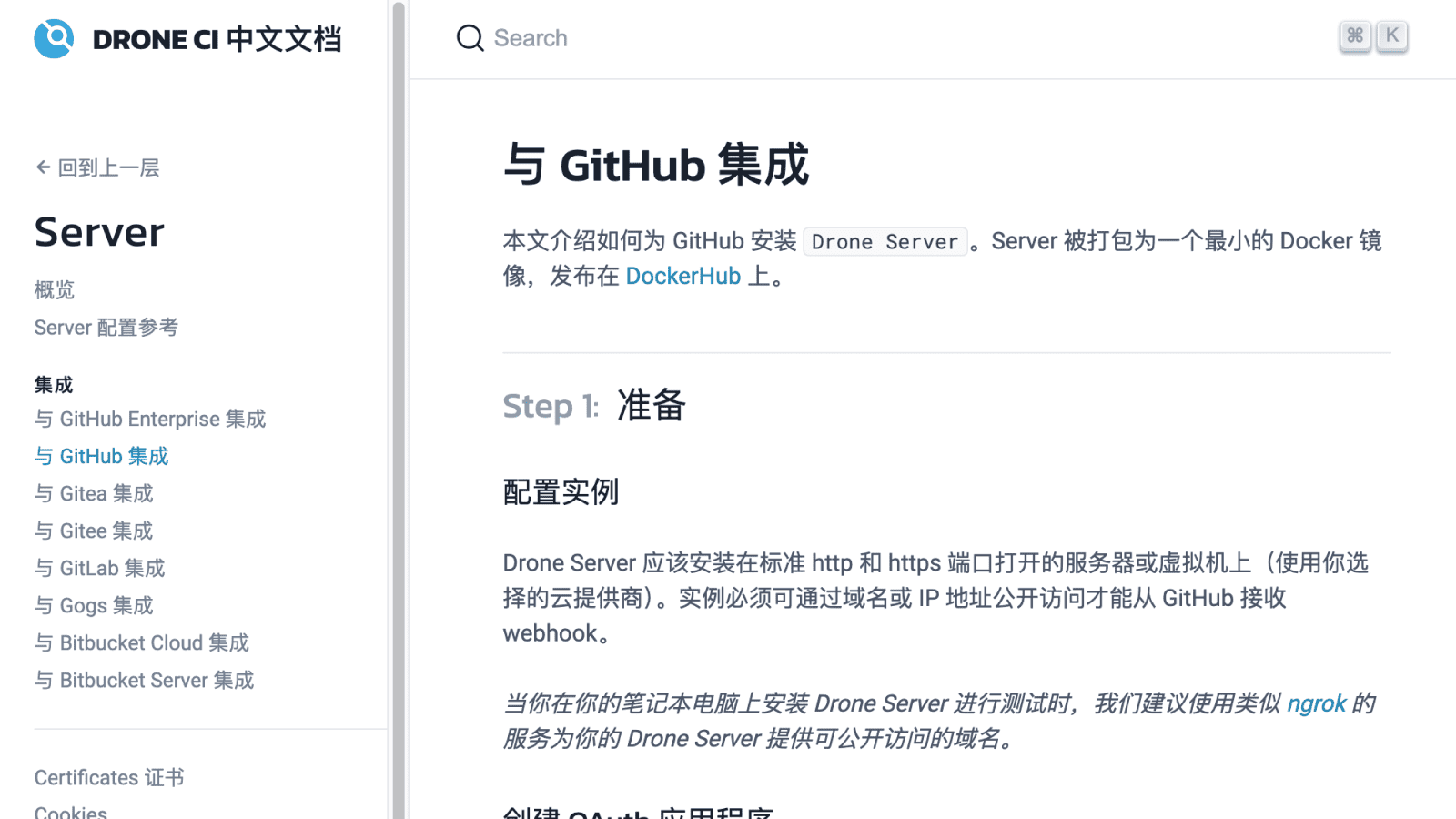
Task: Click the back arrow icon beside 回到上一层
Action: pos(43,167)
